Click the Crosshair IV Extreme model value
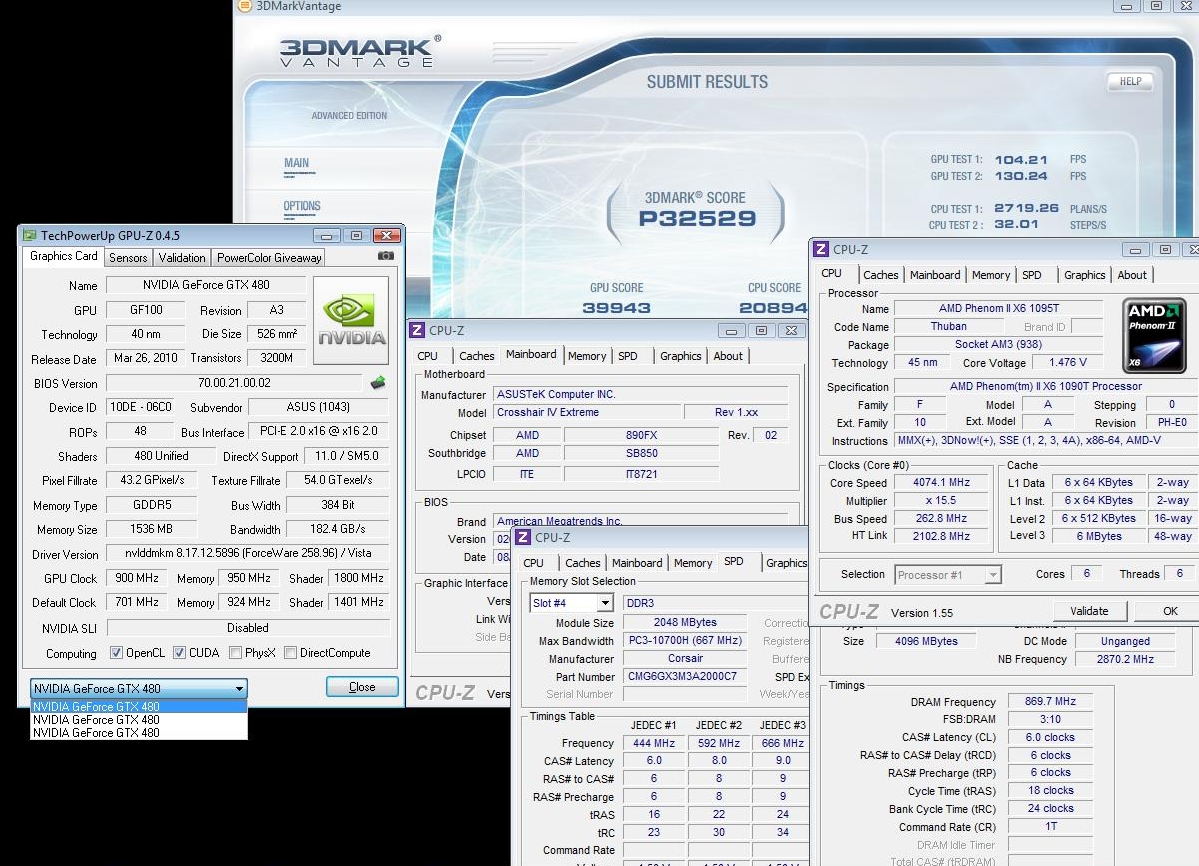This screenshot has width=1199, height=866. (x=587, y=412)
